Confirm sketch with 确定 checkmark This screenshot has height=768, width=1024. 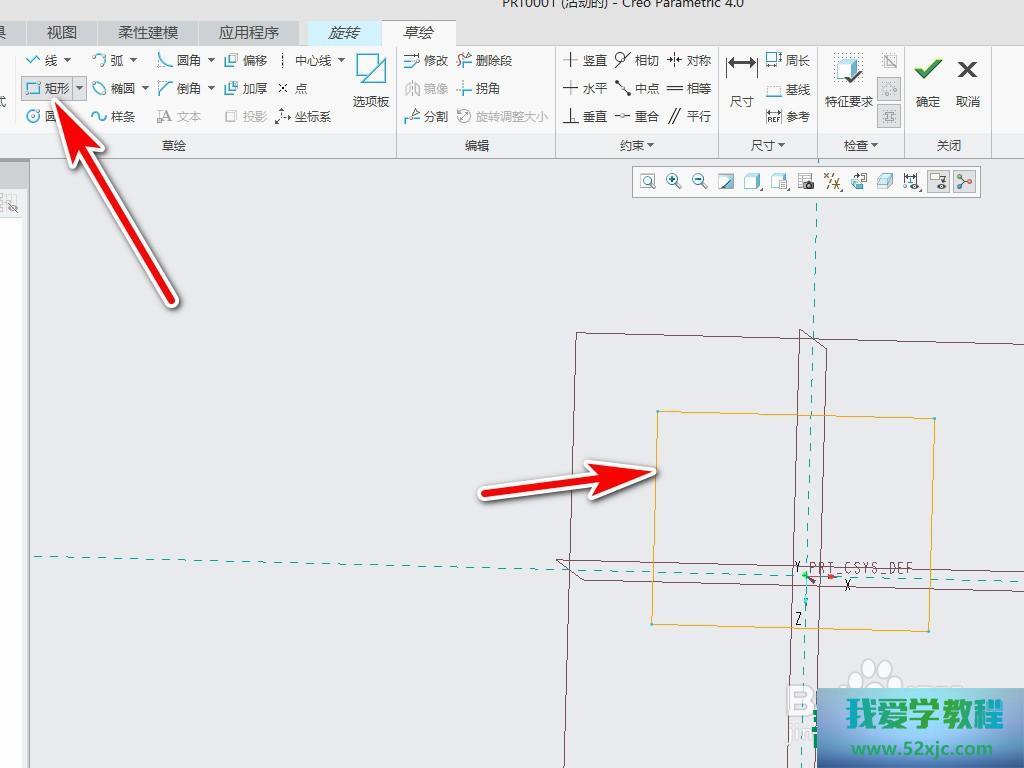[928, 80]
